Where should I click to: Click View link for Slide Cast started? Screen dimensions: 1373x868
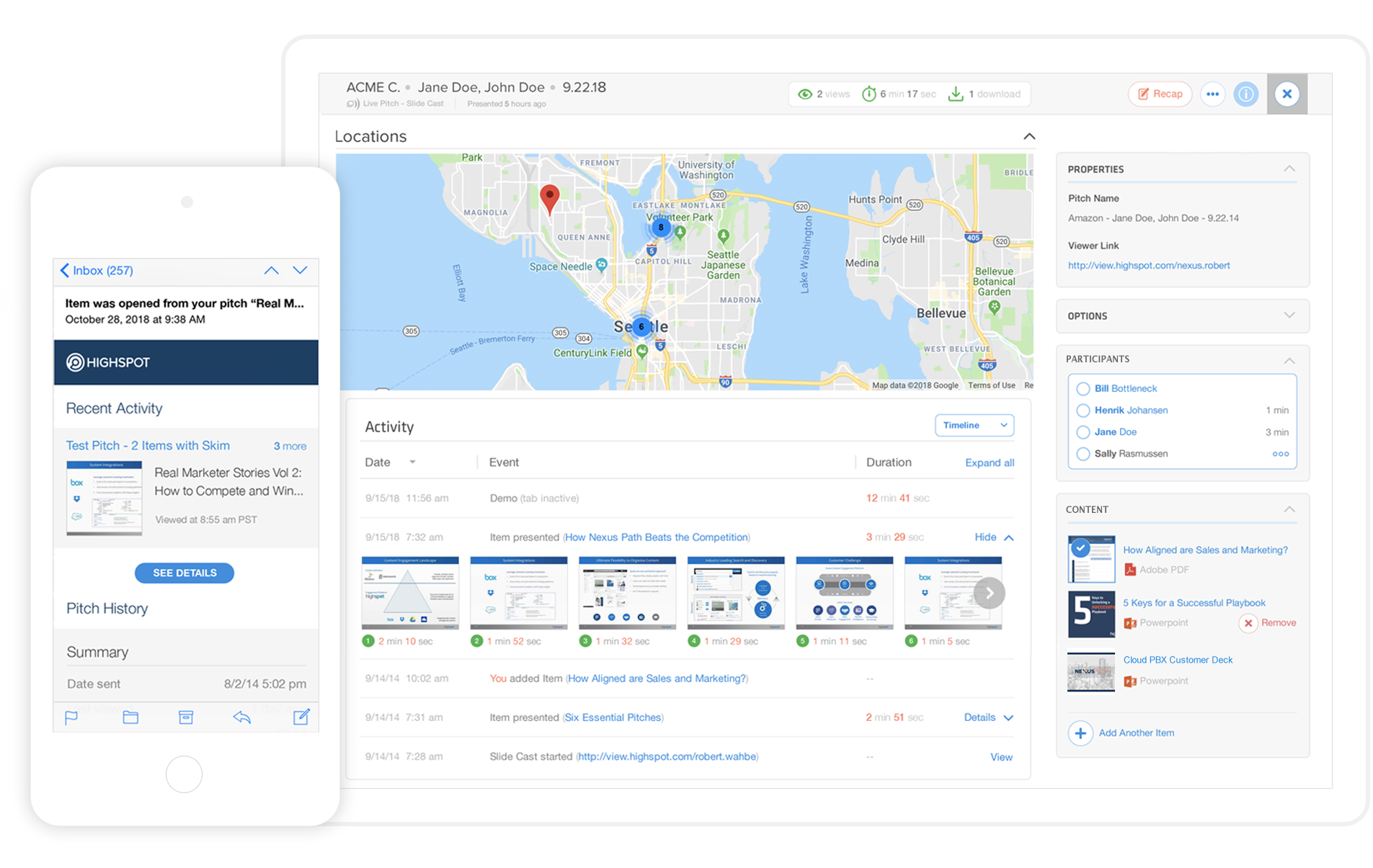click(x=1000, y=756)
